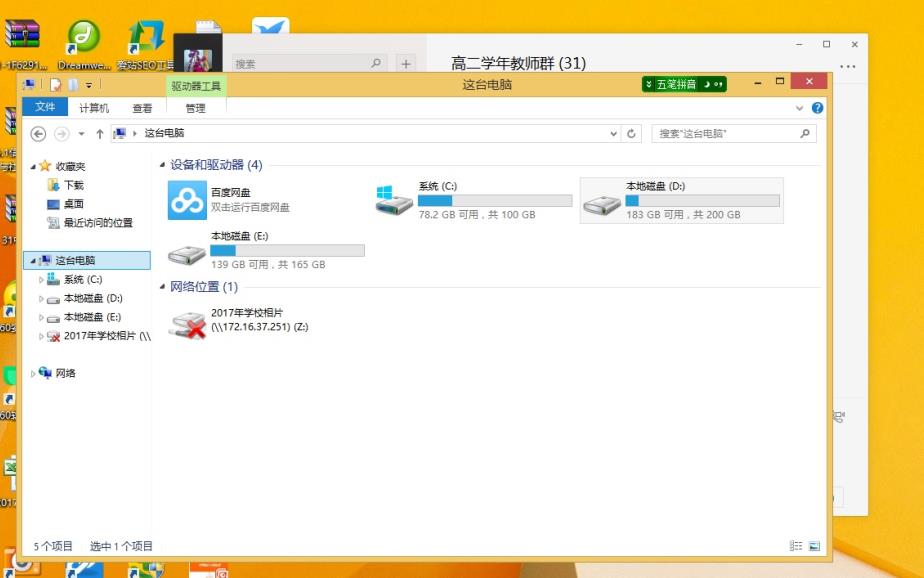Switch to the 查看 ribbon tab
Viewport: 924px width, 578px height.
tap(142, 108)
